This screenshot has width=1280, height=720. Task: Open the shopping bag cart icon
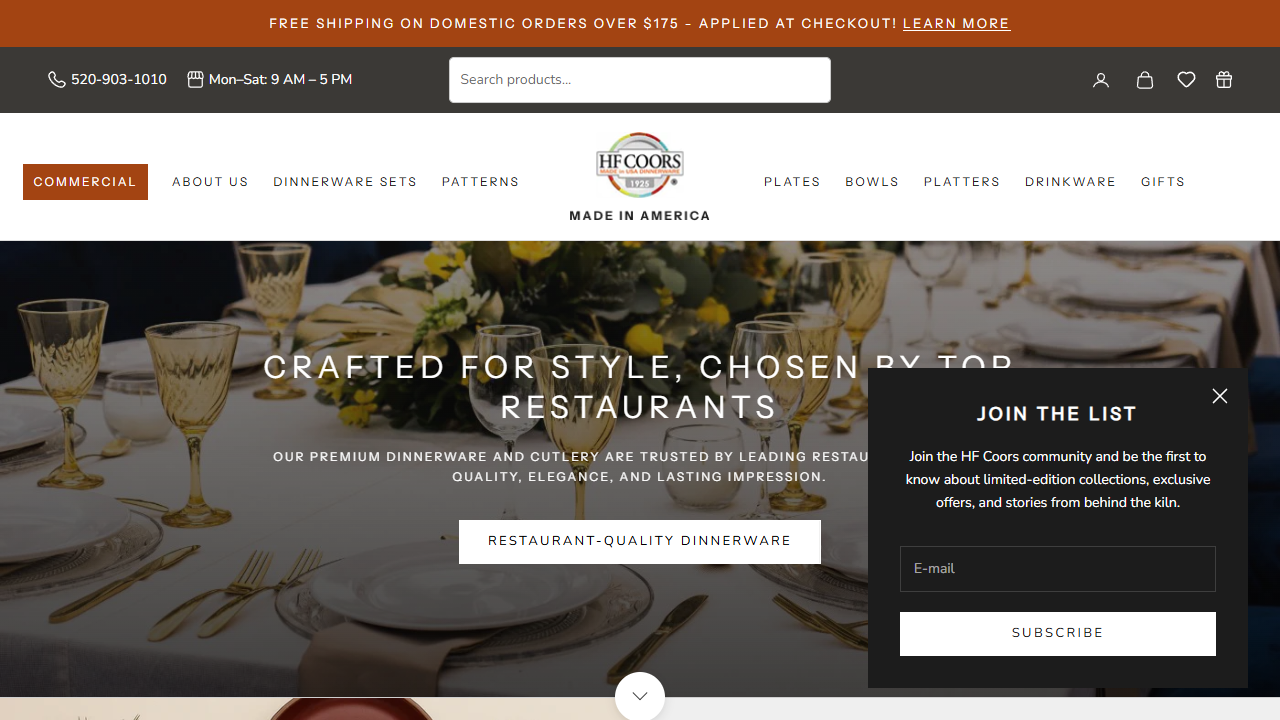pyautogui.click(x=1145, y=80)
